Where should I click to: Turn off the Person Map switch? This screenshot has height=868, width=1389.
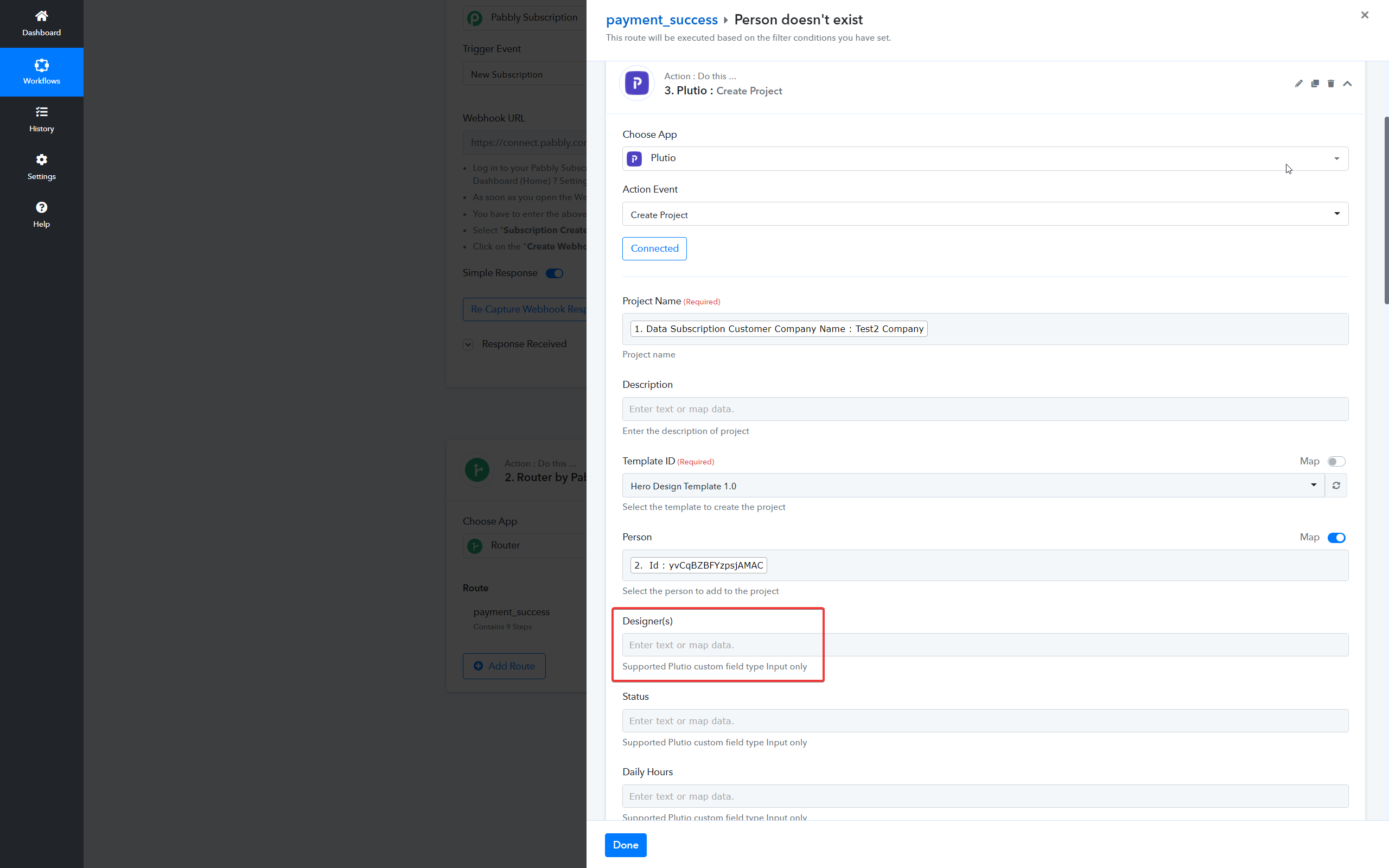tap(1336, 537)
